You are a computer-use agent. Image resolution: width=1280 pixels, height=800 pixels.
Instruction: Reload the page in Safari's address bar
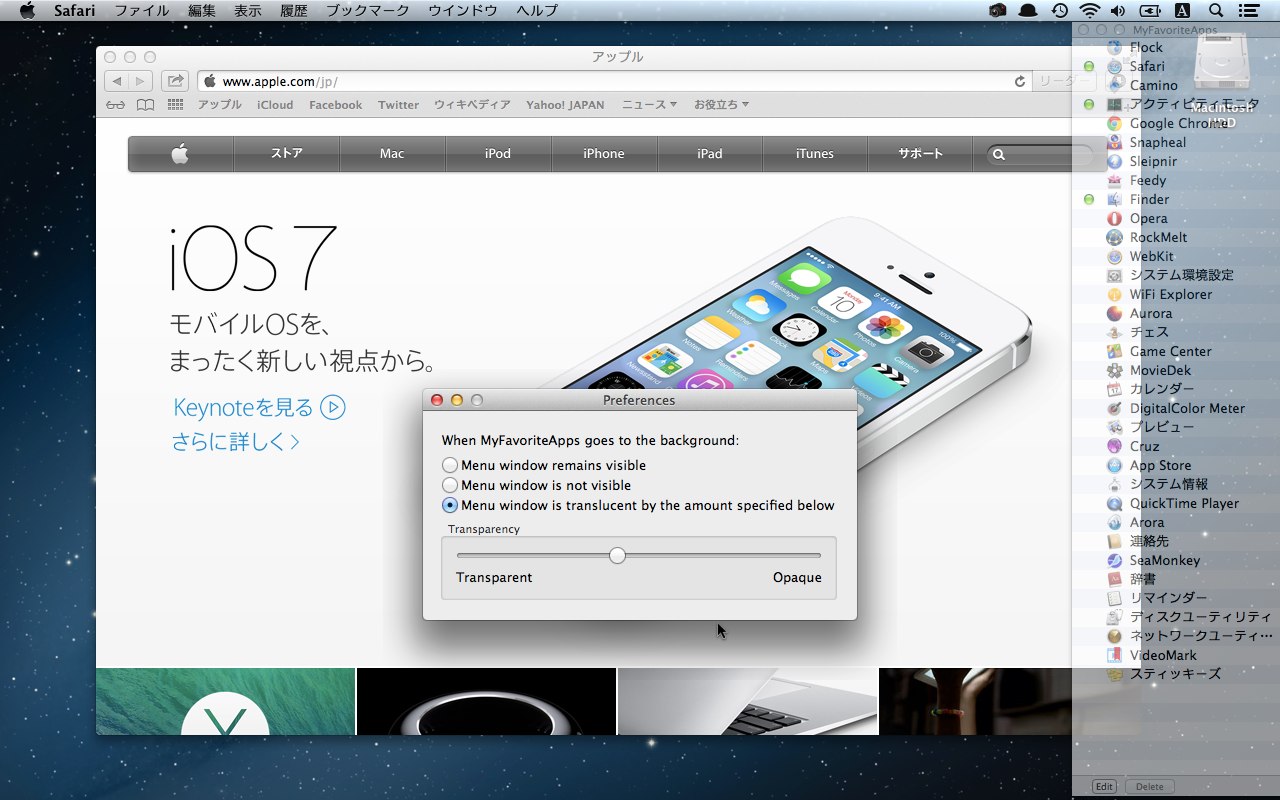click(1020, 81)
